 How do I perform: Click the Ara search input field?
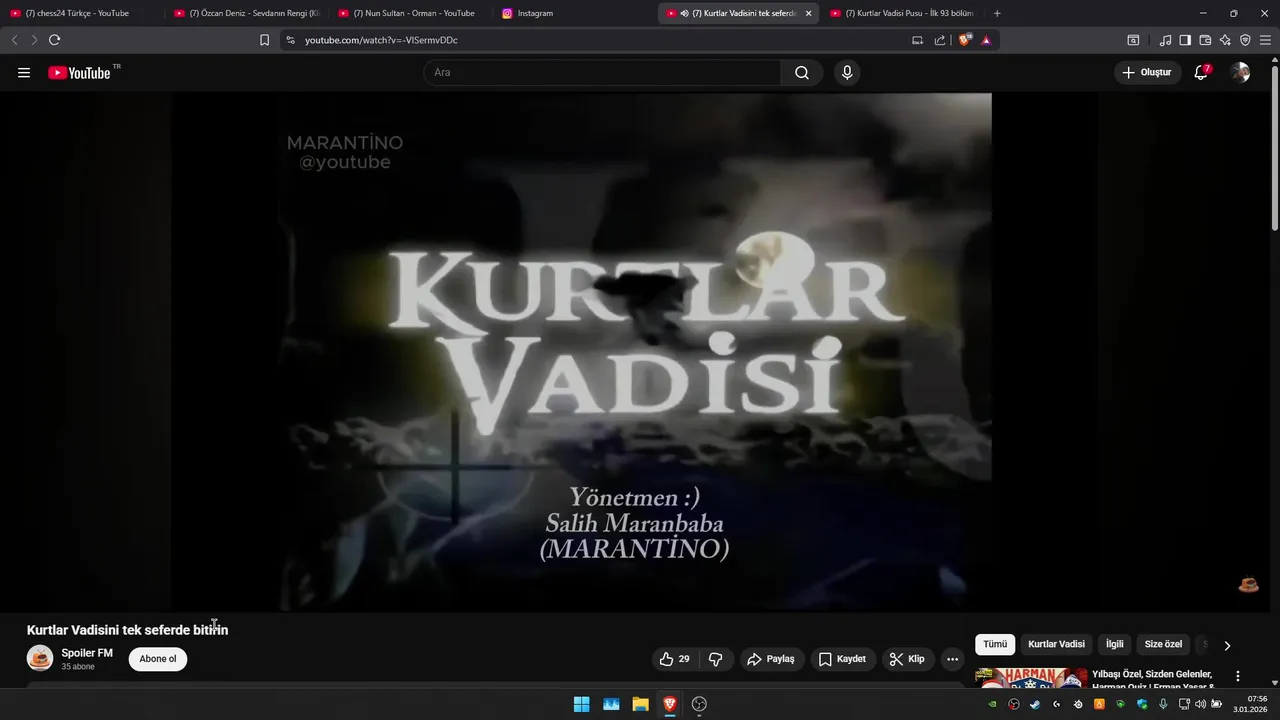[x=602, y=73]
